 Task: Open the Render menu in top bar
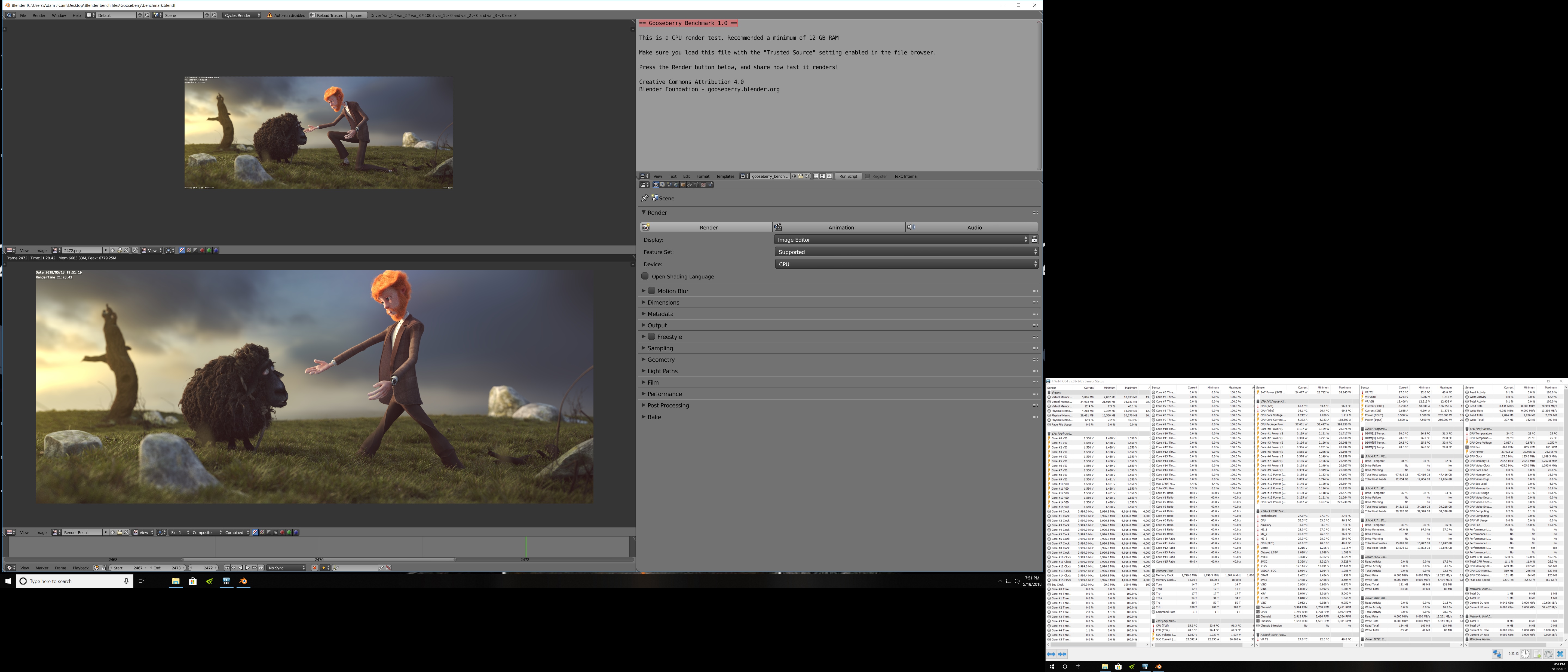coord(39,15)
